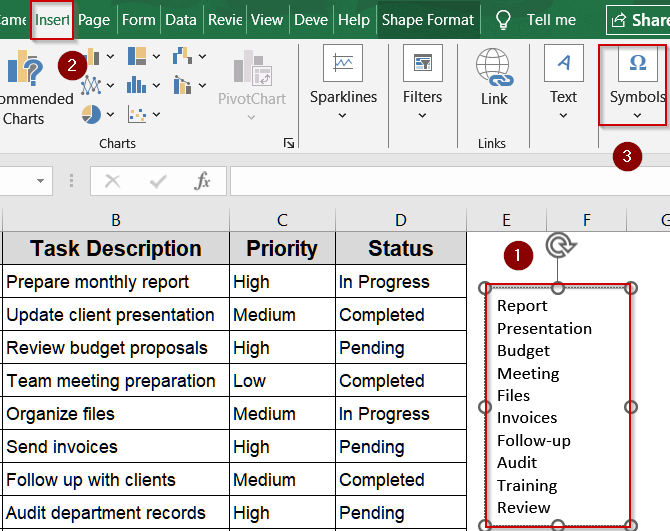Open the Charts dialog launcher
Screen dimensions: 670x531
[x=289, y=143]
